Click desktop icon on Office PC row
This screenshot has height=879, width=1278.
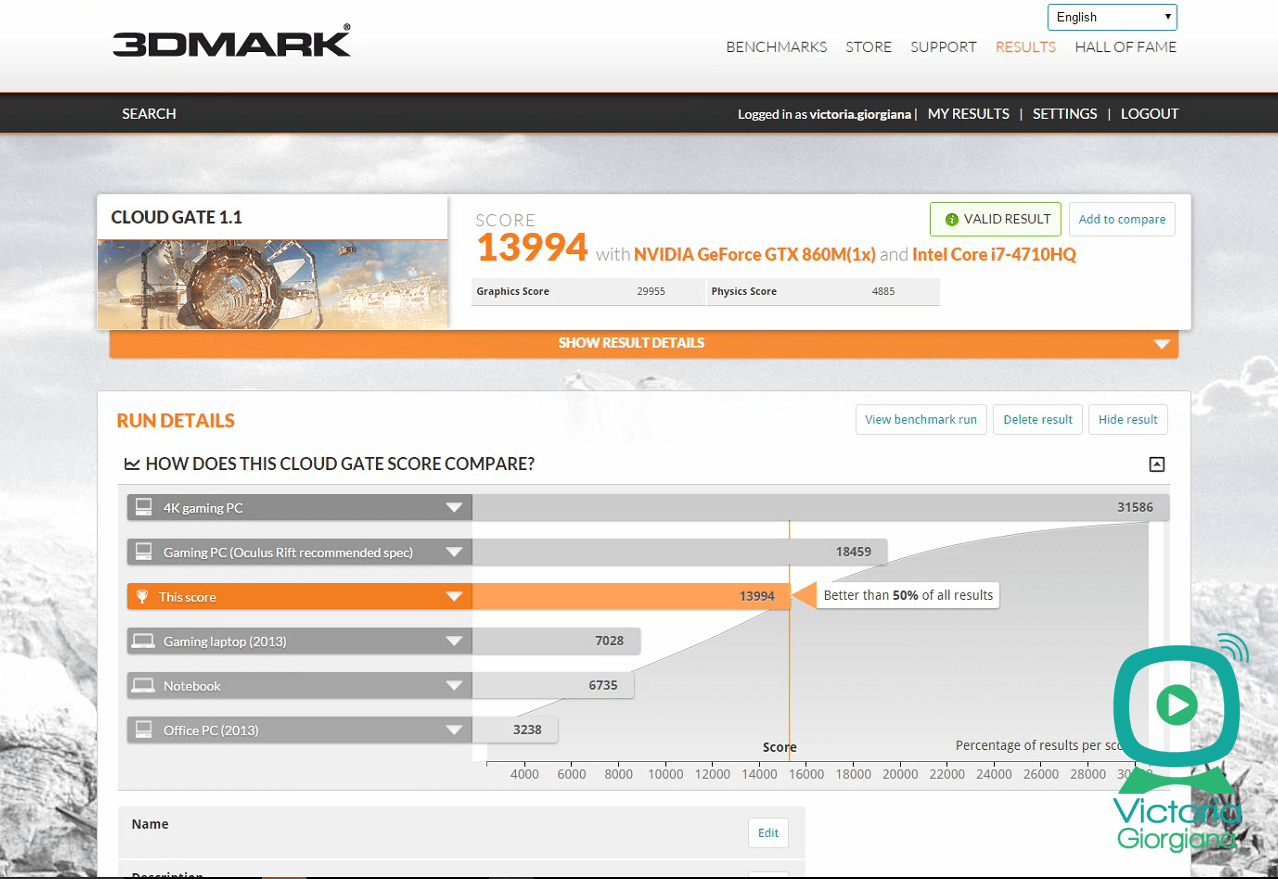[144, 729]
